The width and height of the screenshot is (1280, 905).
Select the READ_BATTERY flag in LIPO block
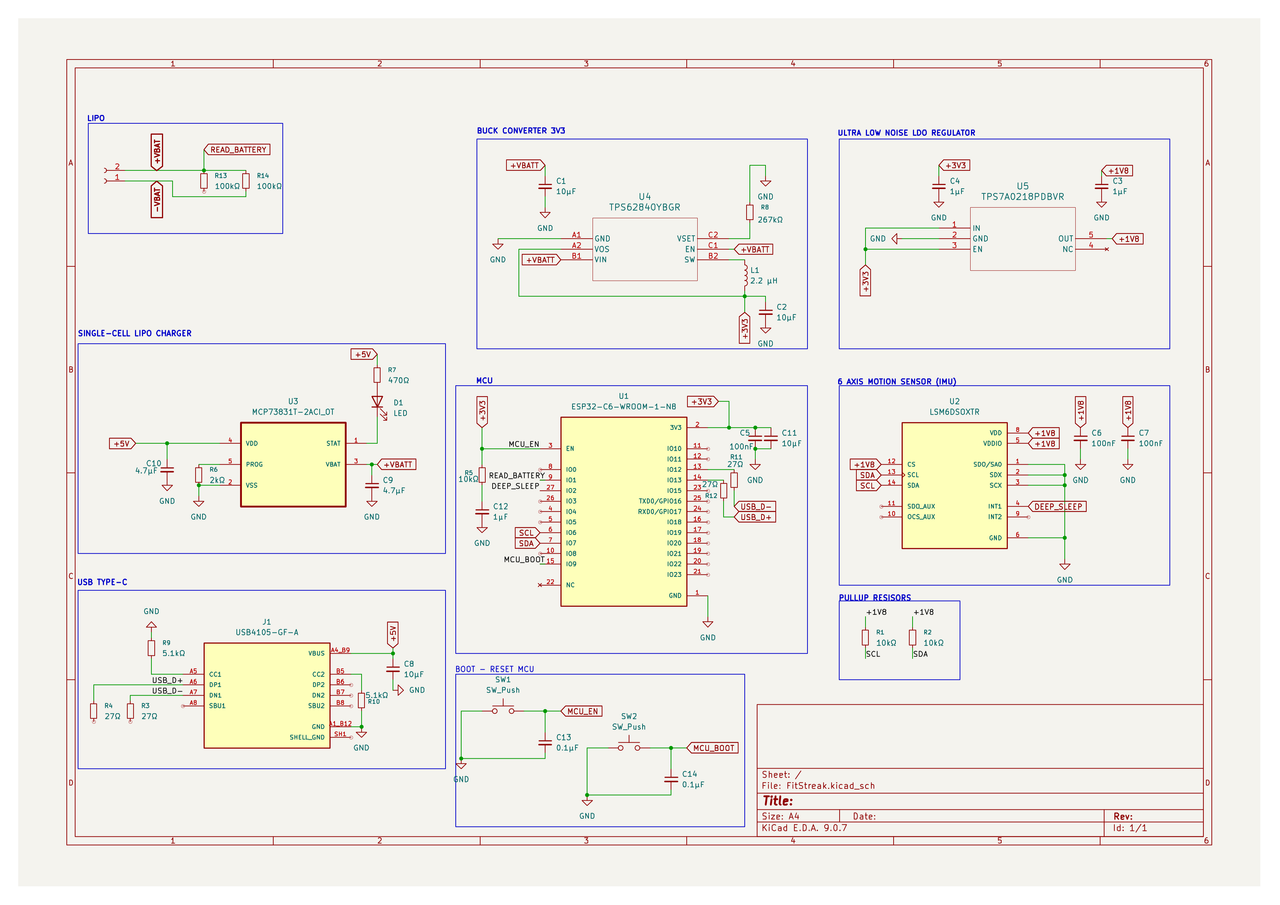(x=237, y=149)
